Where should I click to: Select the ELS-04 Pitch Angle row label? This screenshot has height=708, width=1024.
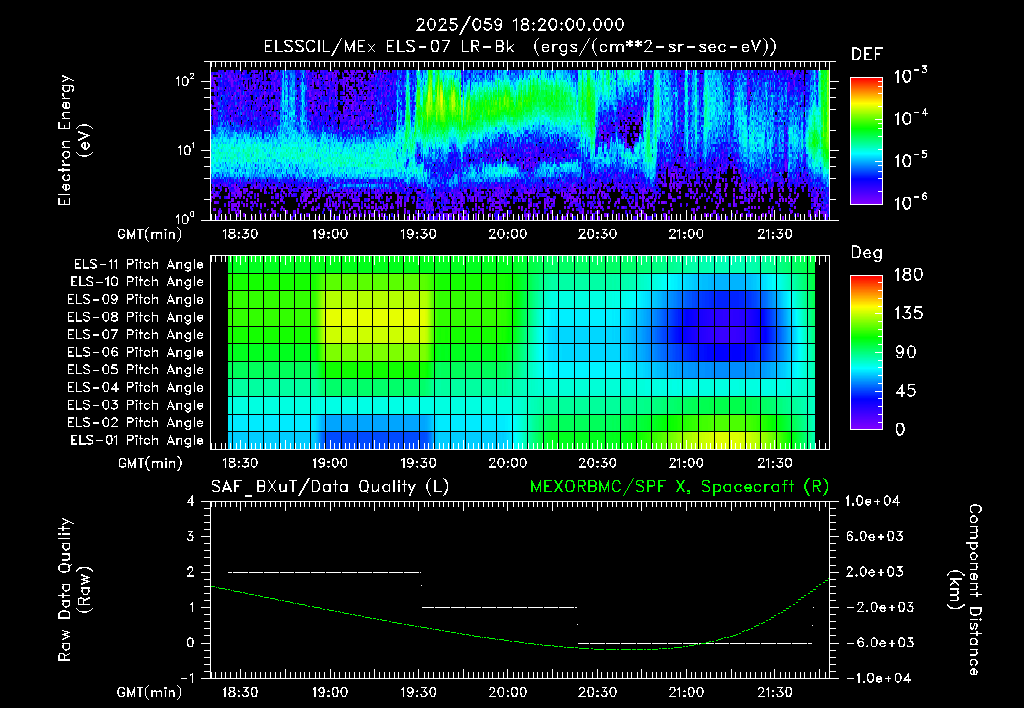click(x=136, y=388)
